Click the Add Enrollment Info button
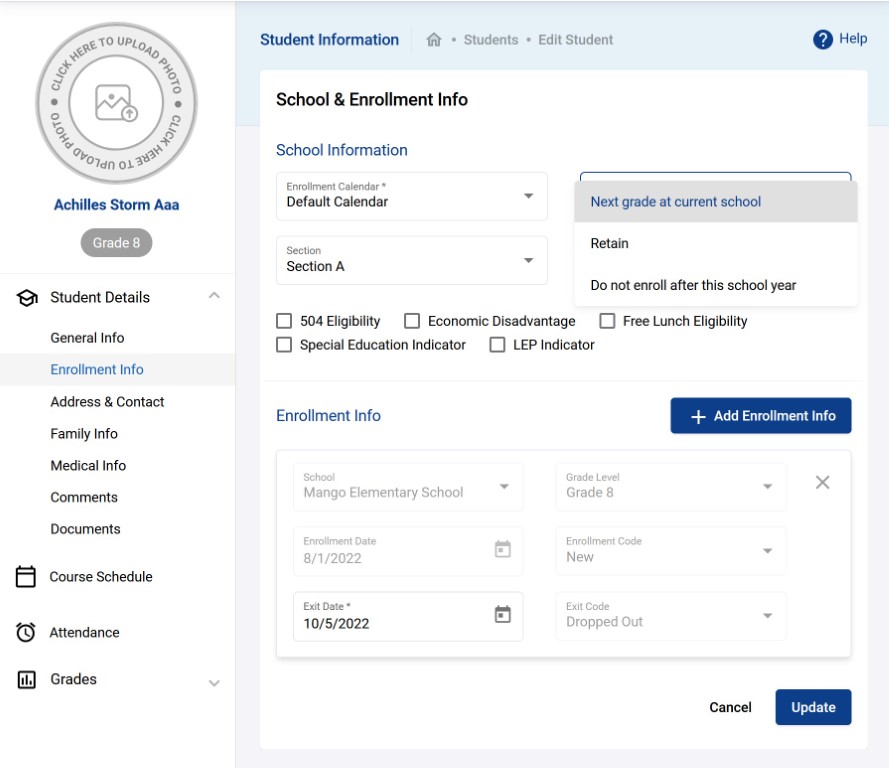The height and width of the screenshot is (768, 889). (761, 415)
